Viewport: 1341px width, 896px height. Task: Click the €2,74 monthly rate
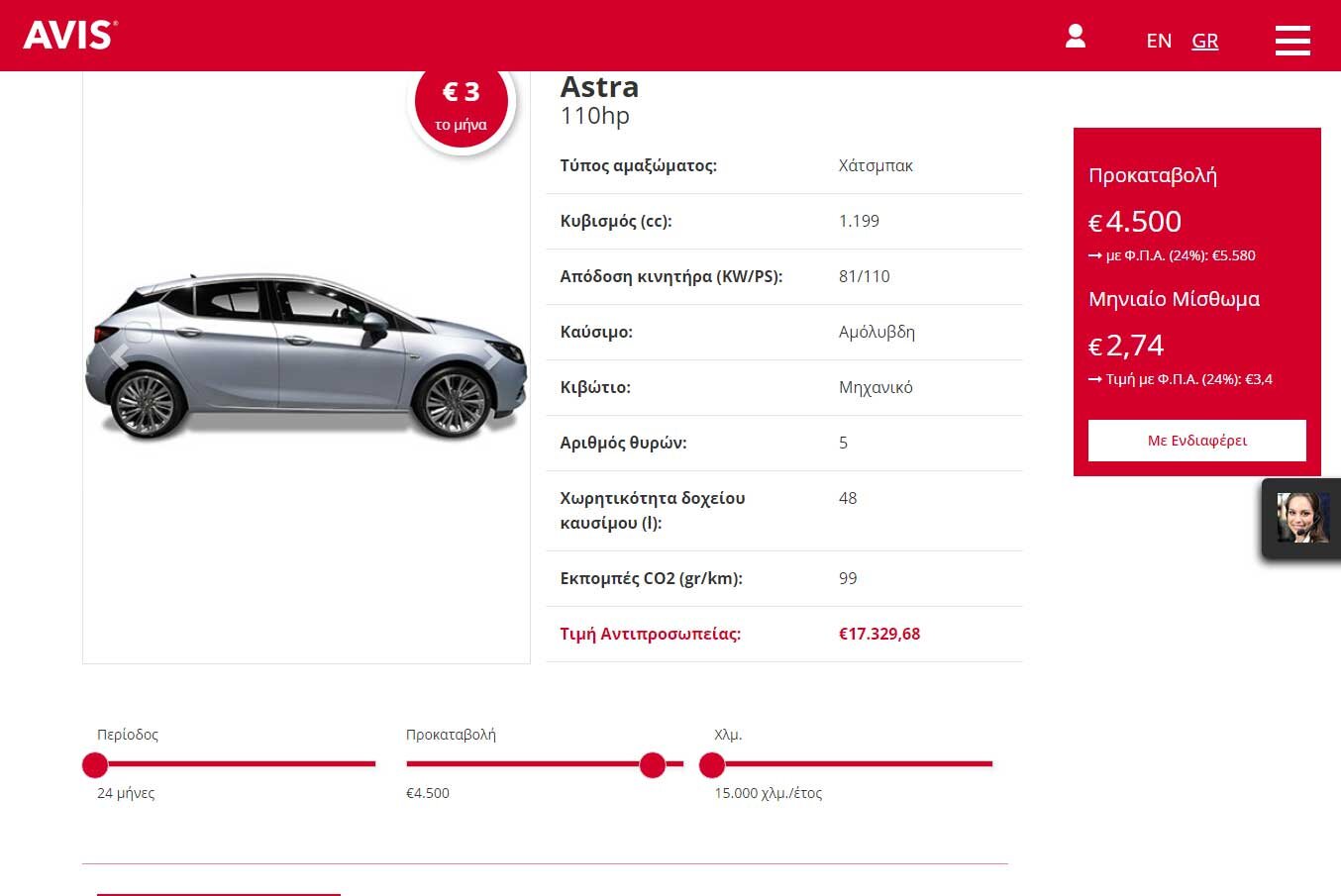pyautogui.click(x=1126, y=345)
